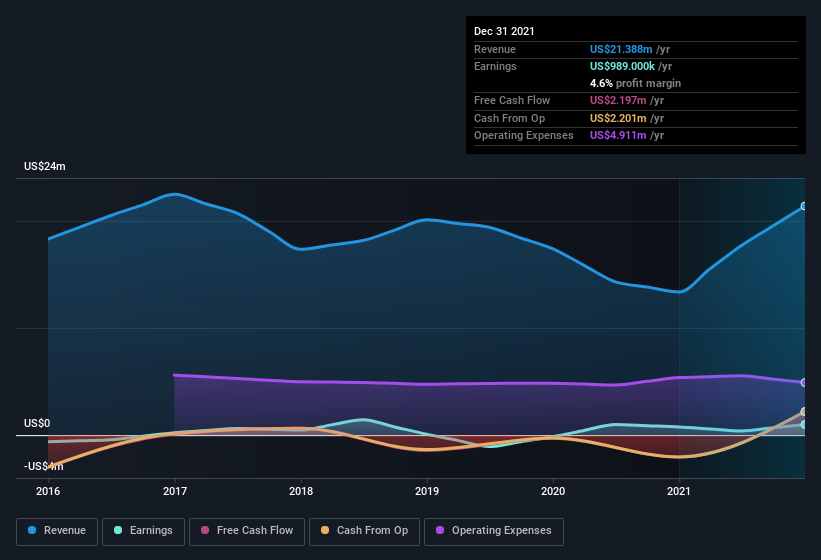Toggle Operating Expenses legend button
Viewport: 821px width, 560px height.
coord(494,531)
